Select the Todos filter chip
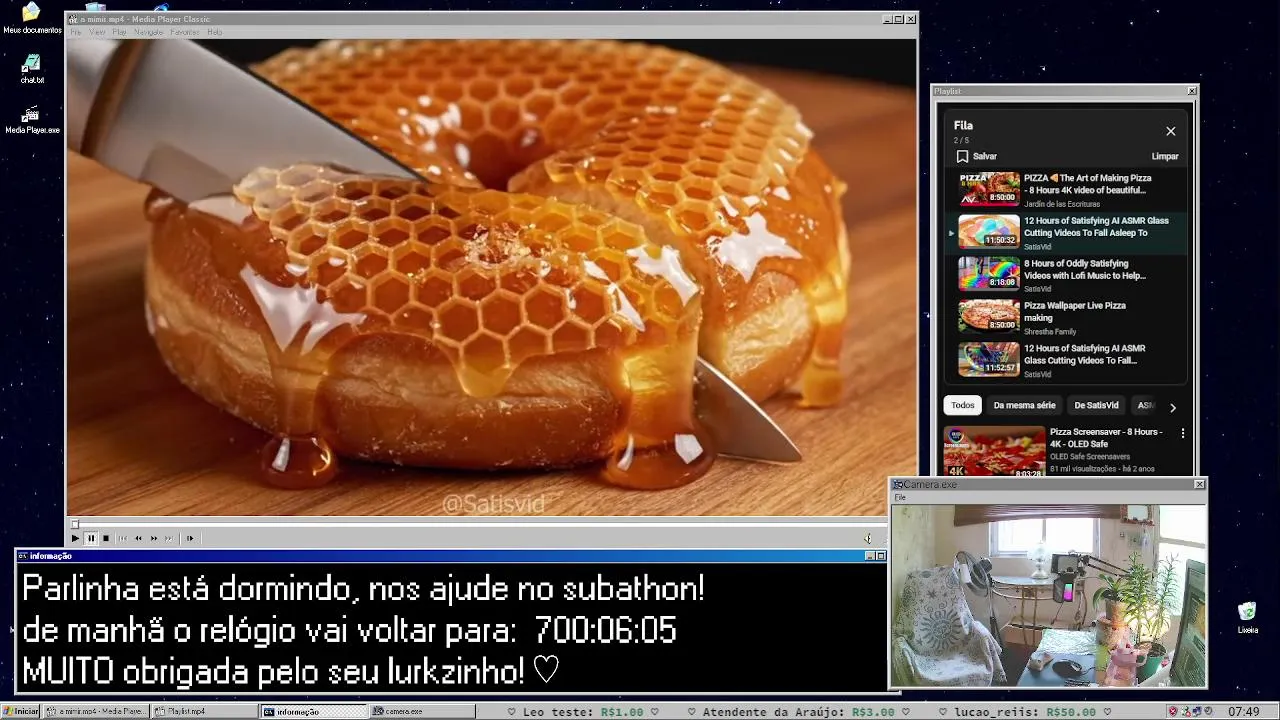 click(x=963, y=405)
